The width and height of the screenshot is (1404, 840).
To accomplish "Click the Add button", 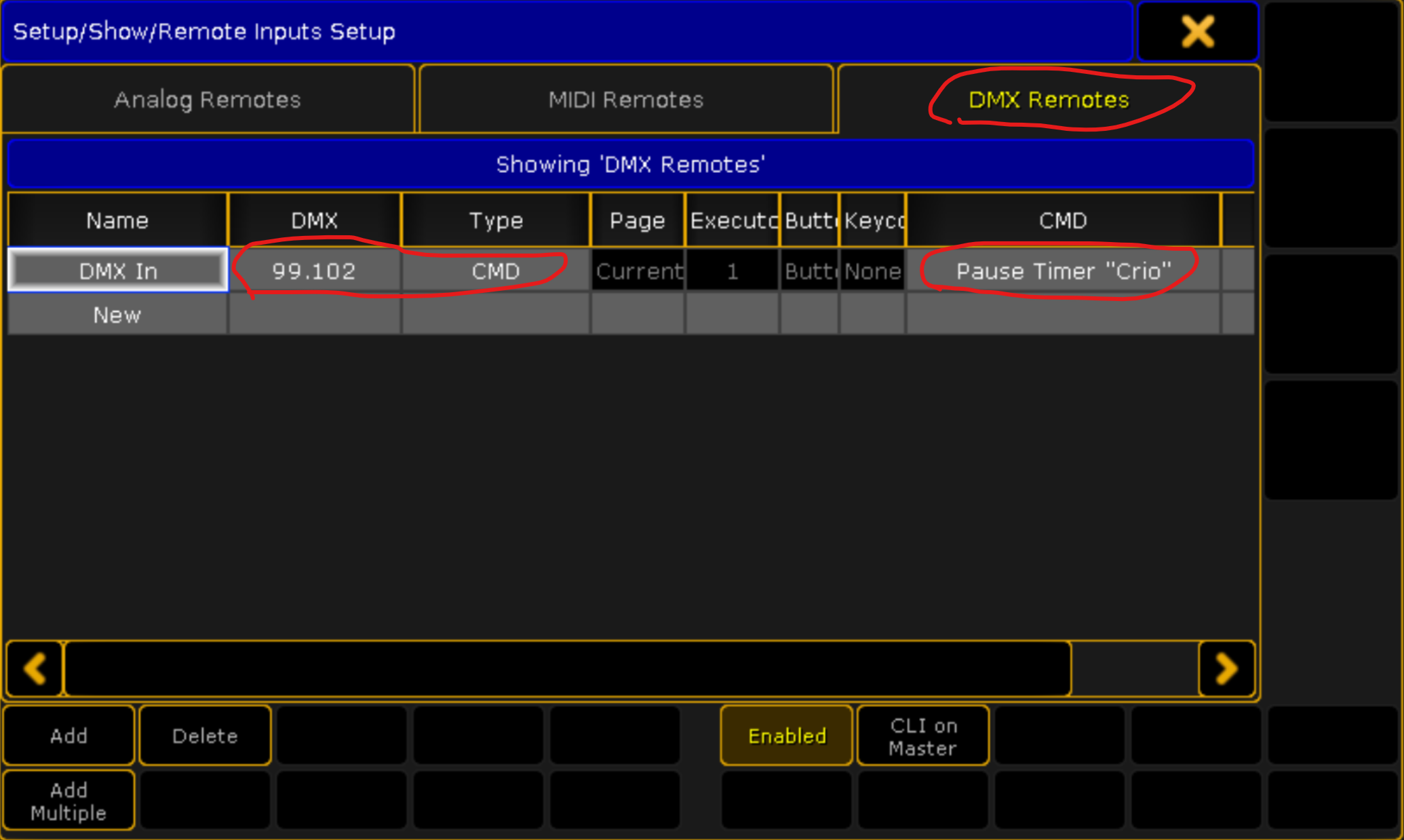I will click(69, 736).
